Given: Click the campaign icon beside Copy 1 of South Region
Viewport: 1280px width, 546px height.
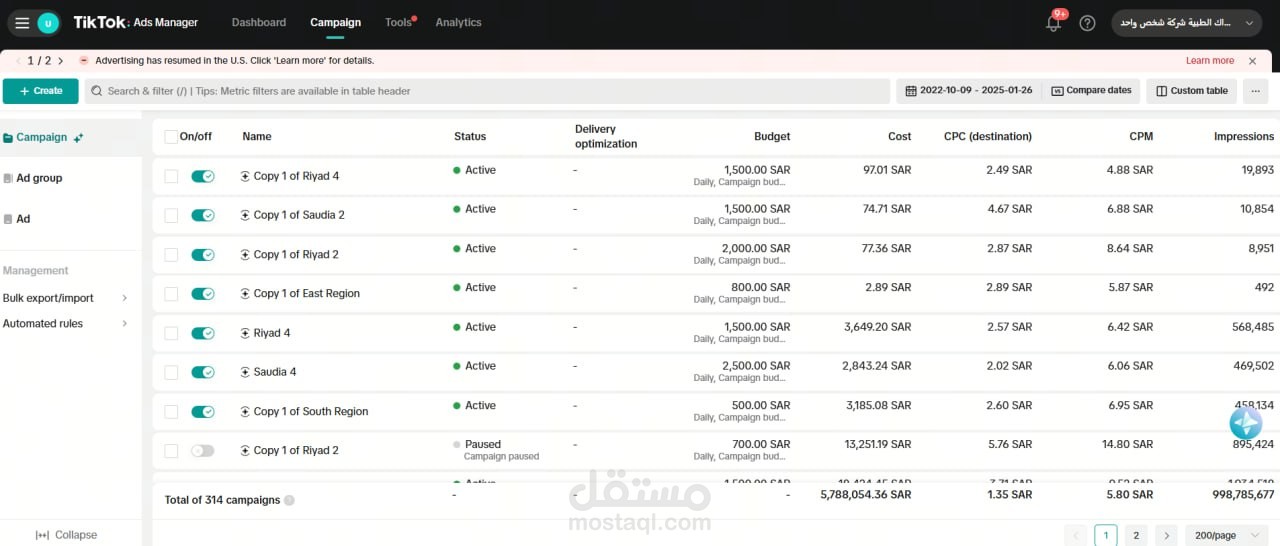Looking at the screenshot, I should (245, 412).
